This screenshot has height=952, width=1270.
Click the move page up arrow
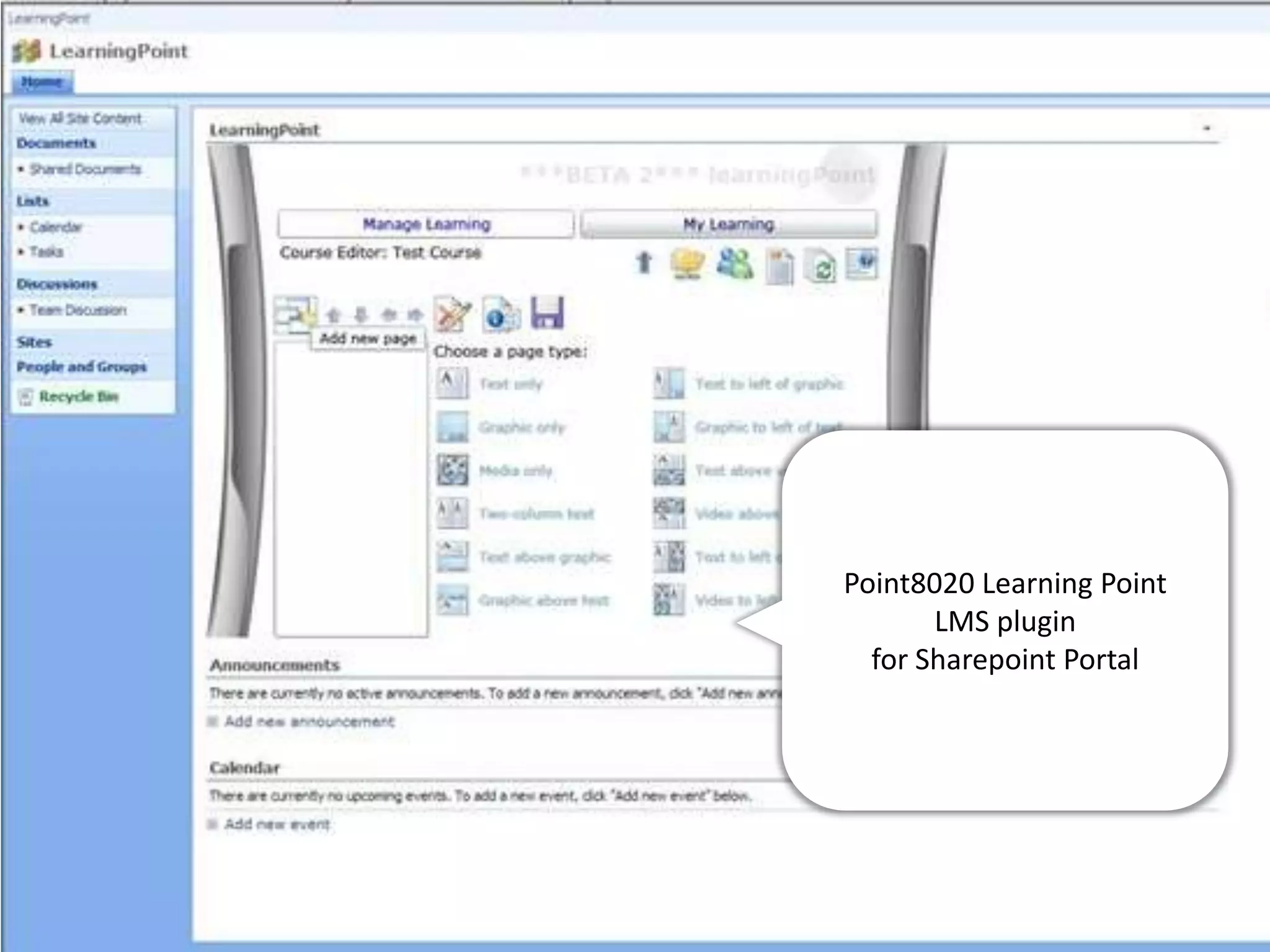(x=334, y=315)
